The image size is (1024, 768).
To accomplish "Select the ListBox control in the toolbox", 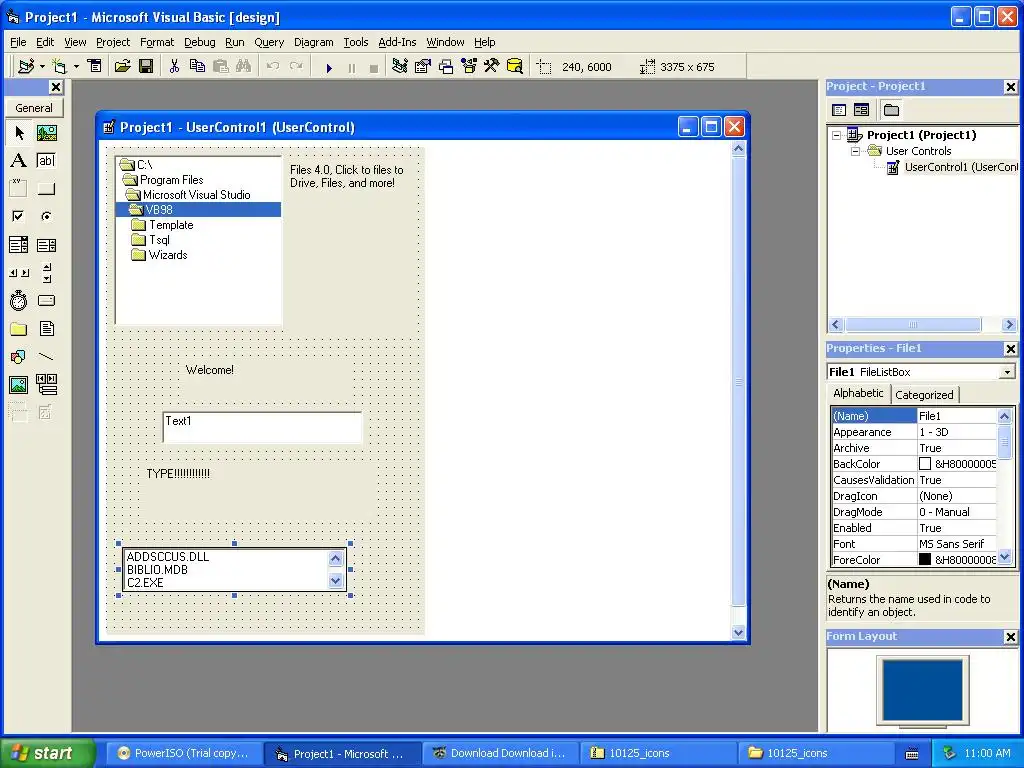I will click(46, 245).
